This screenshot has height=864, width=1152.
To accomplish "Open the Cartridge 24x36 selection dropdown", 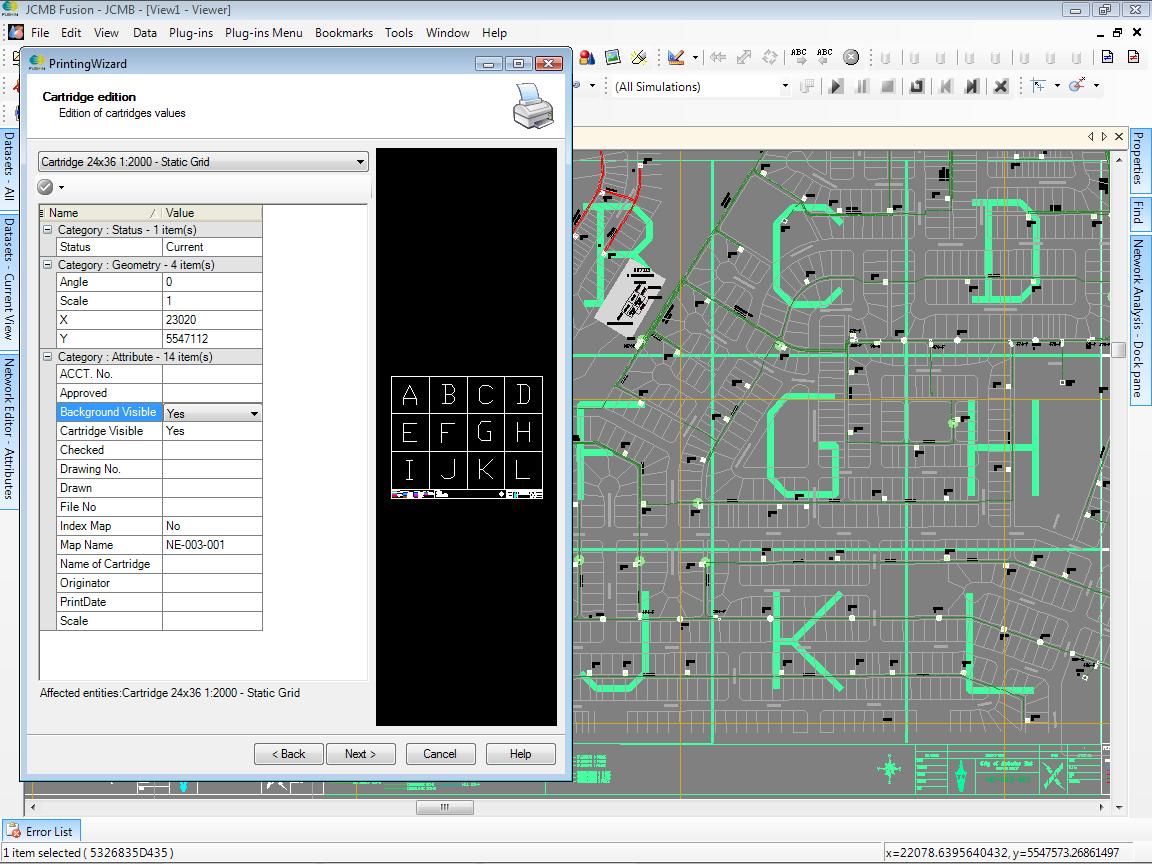I will (360, 162).
